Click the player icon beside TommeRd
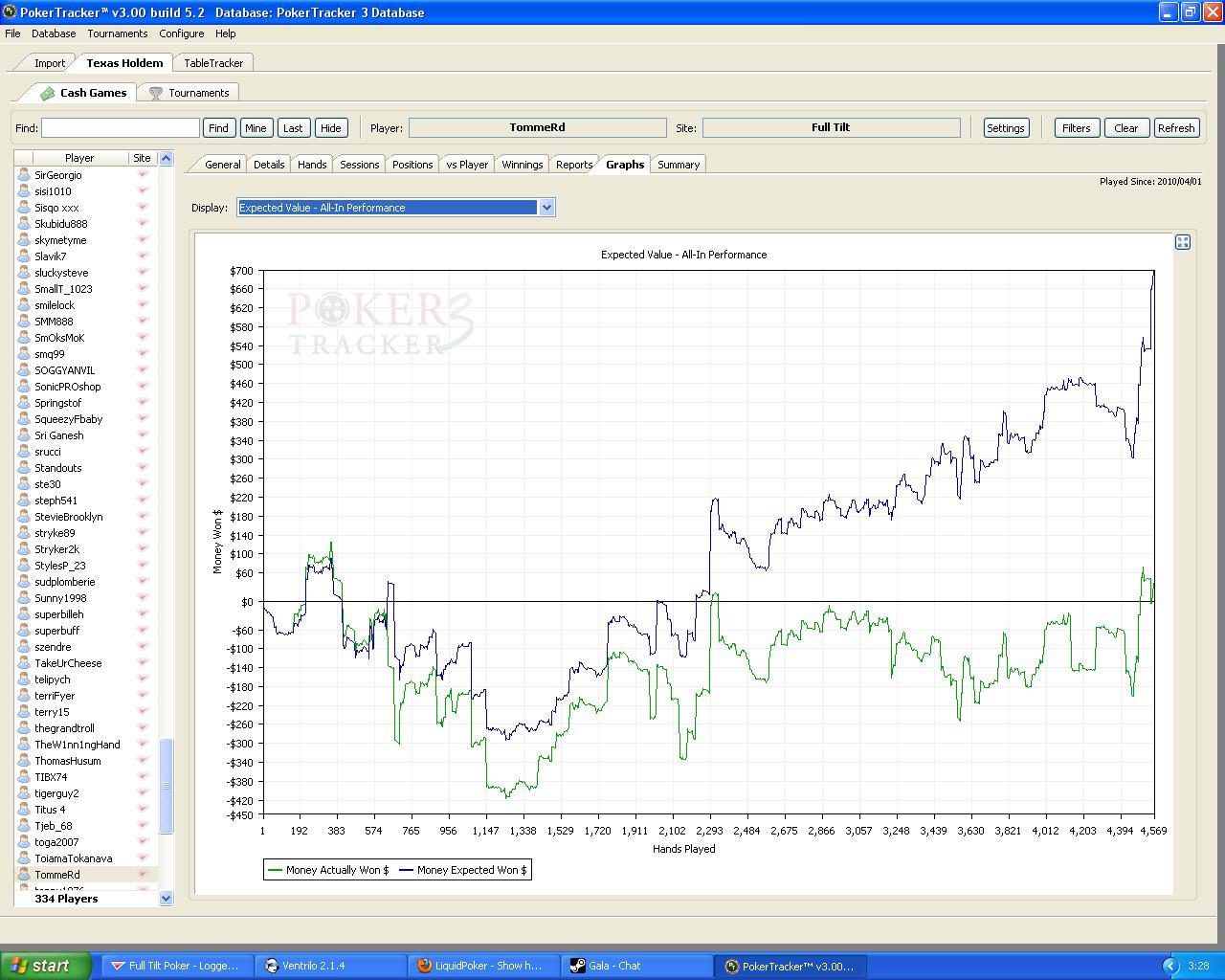The image size is (1225, 980). 25,875
